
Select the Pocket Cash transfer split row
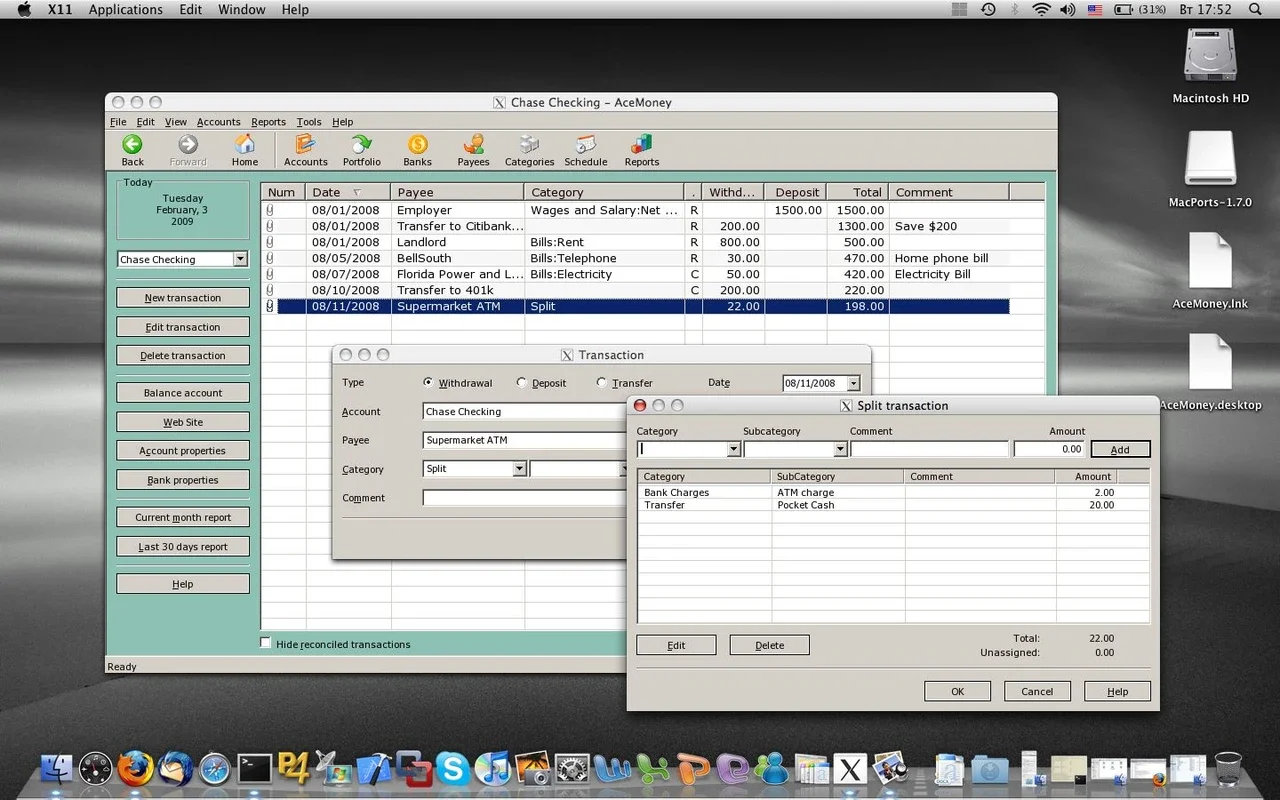point(893,505)
